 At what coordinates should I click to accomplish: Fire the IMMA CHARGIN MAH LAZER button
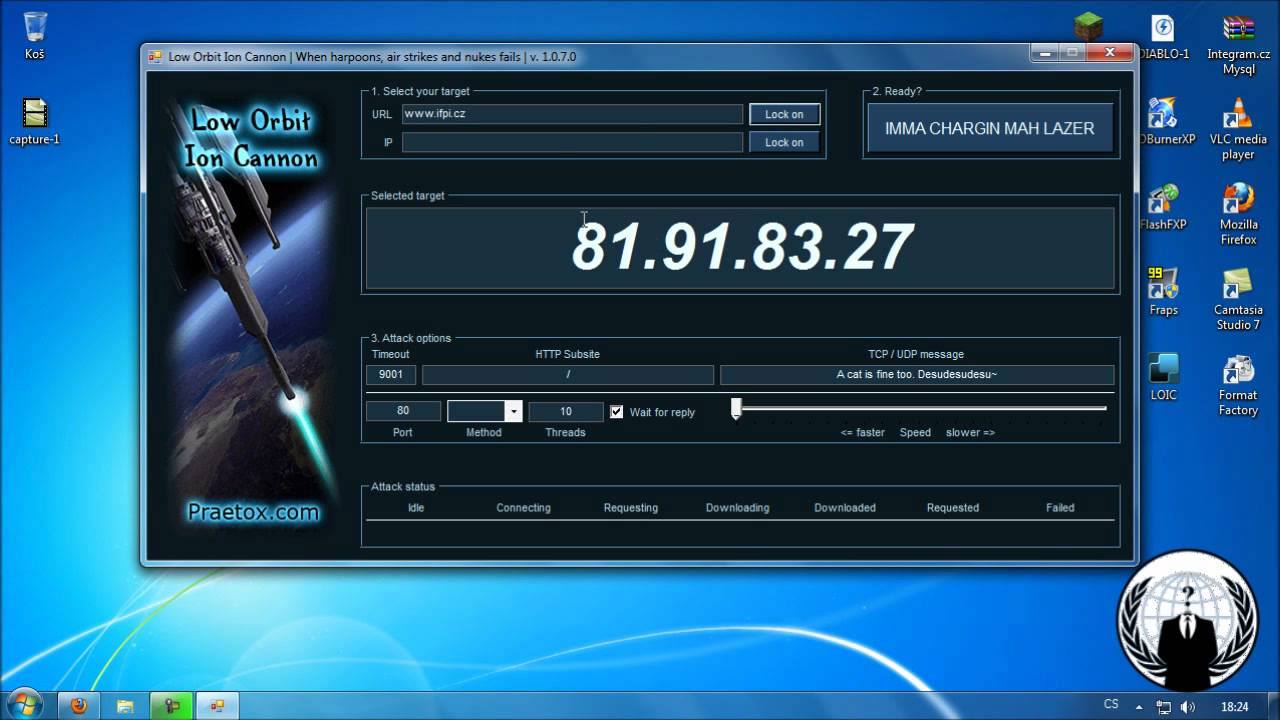click(x=989, y=128)
